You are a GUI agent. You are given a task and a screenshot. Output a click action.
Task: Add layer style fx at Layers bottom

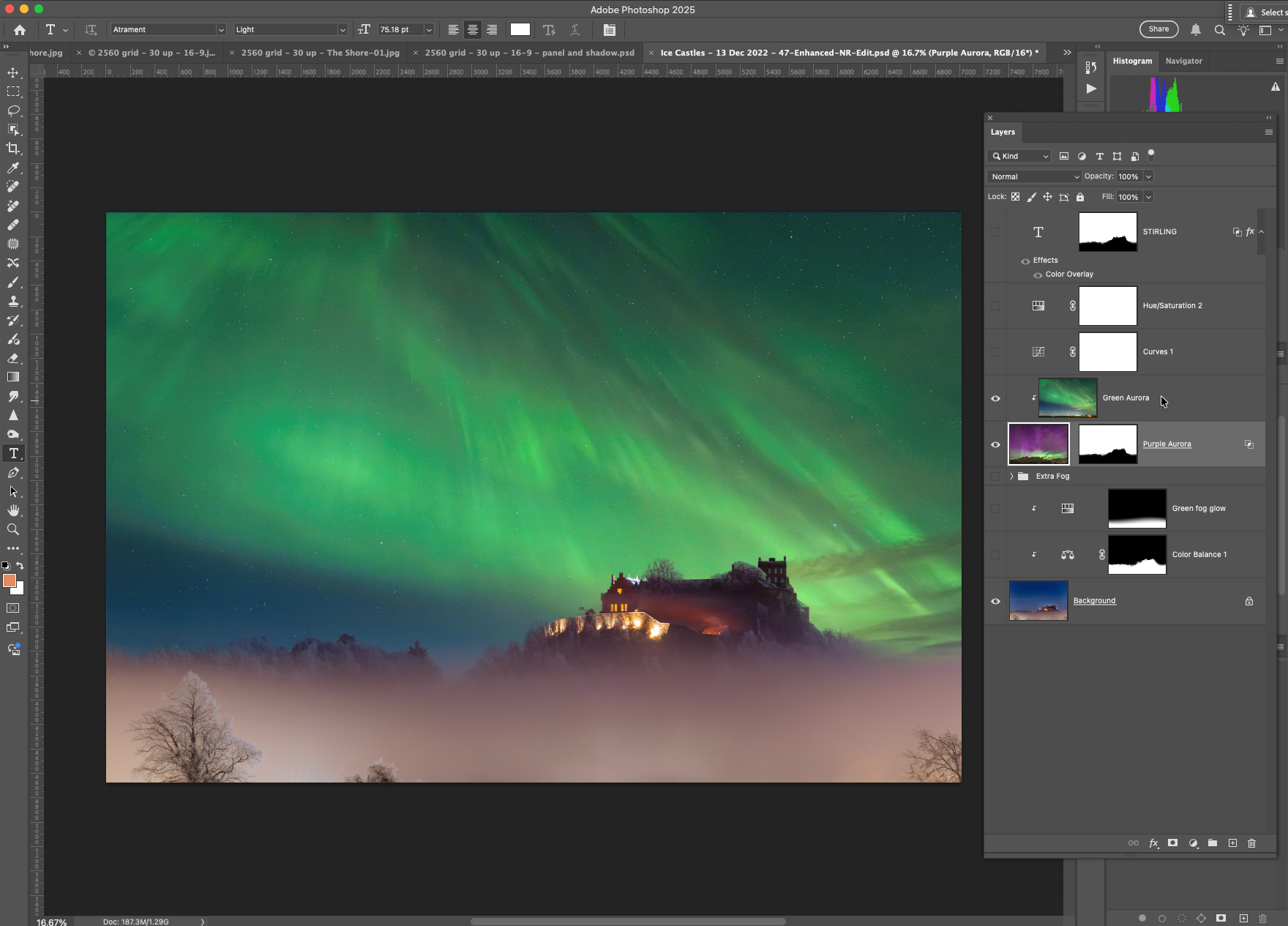click(1153, 843)
